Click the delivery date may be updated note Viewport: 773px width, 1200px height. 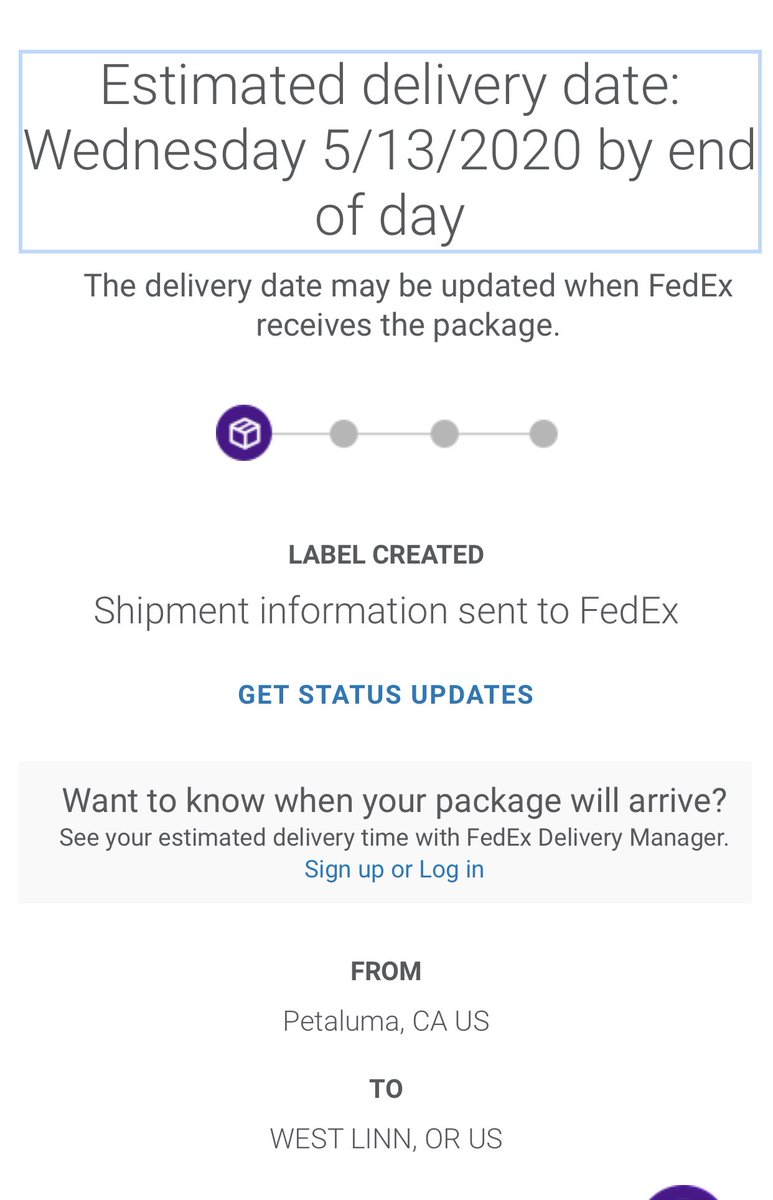click(408, 305)
